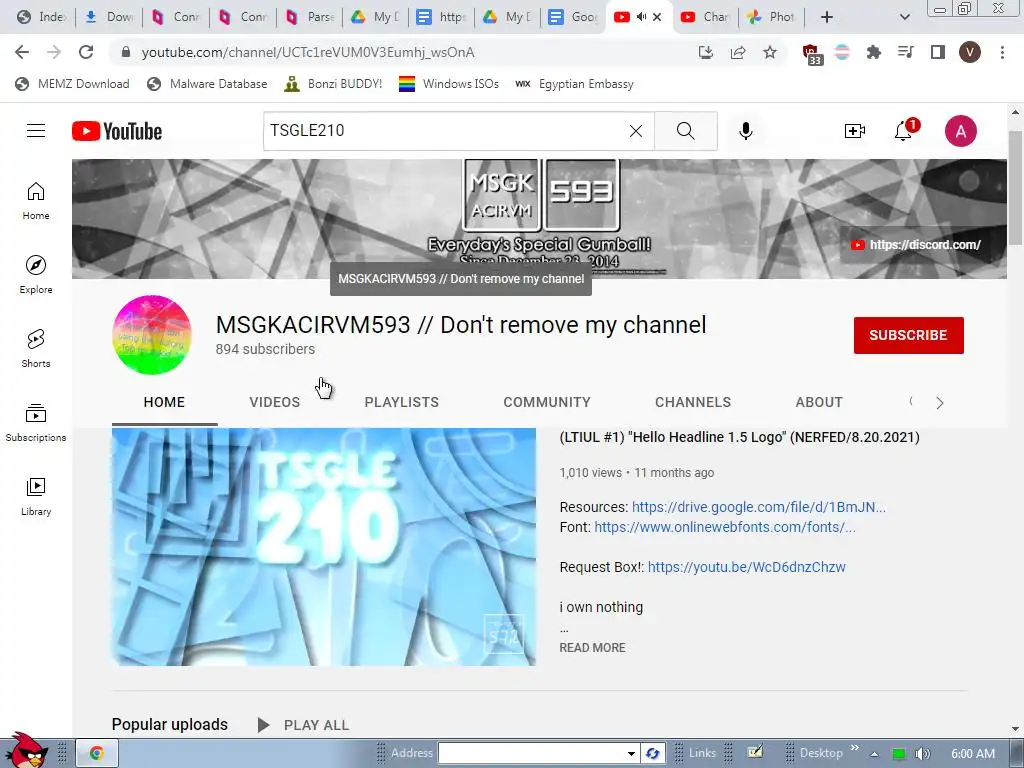The height and width of the screenshot is (768, 1024).
Task: Click PLAY ALL for Popular uploads
Action: pyautogui.click(x=304, y=725)
